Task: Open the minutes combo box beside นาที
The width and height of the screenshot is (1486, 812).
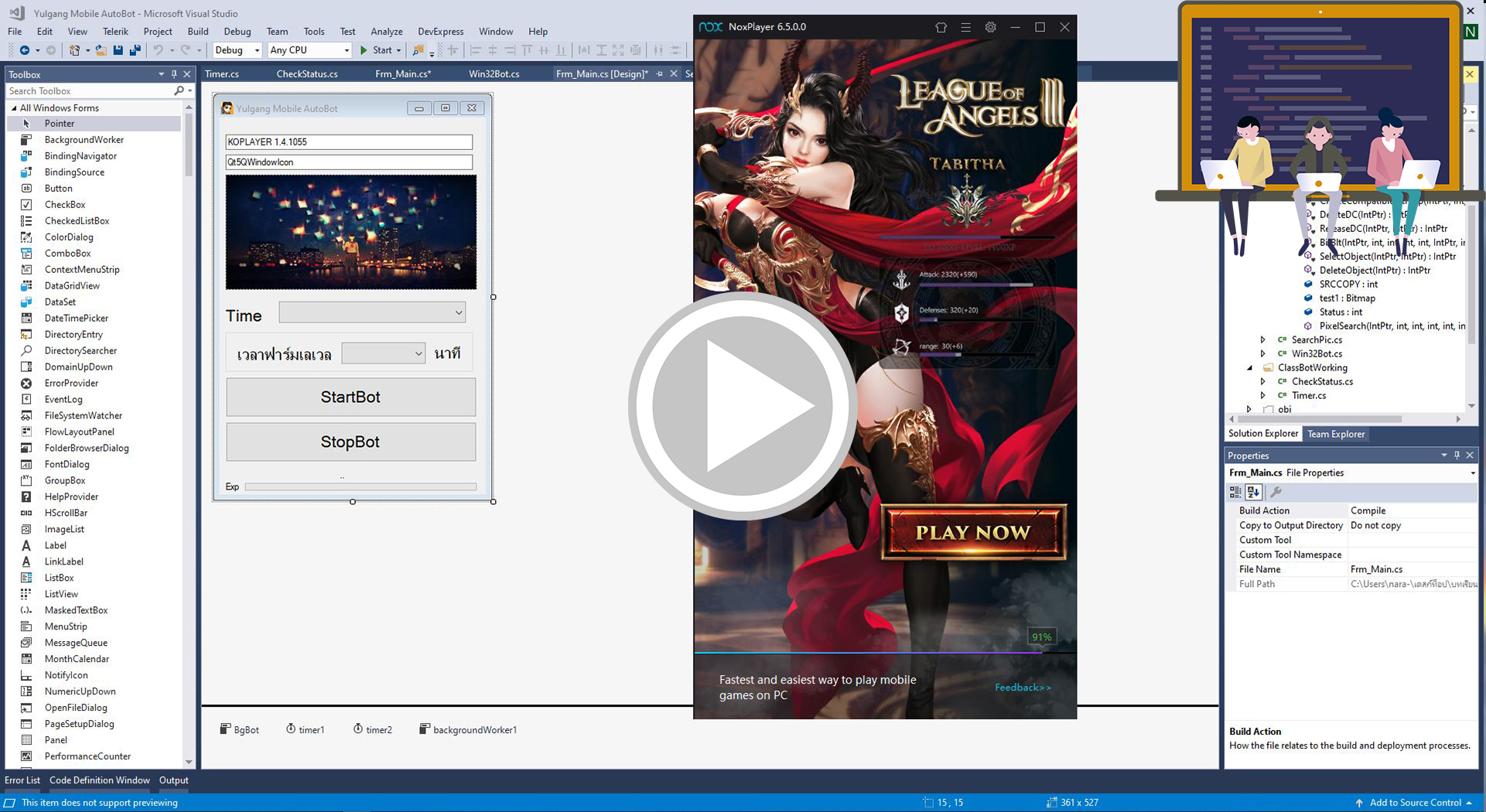Action: [384, 353]
